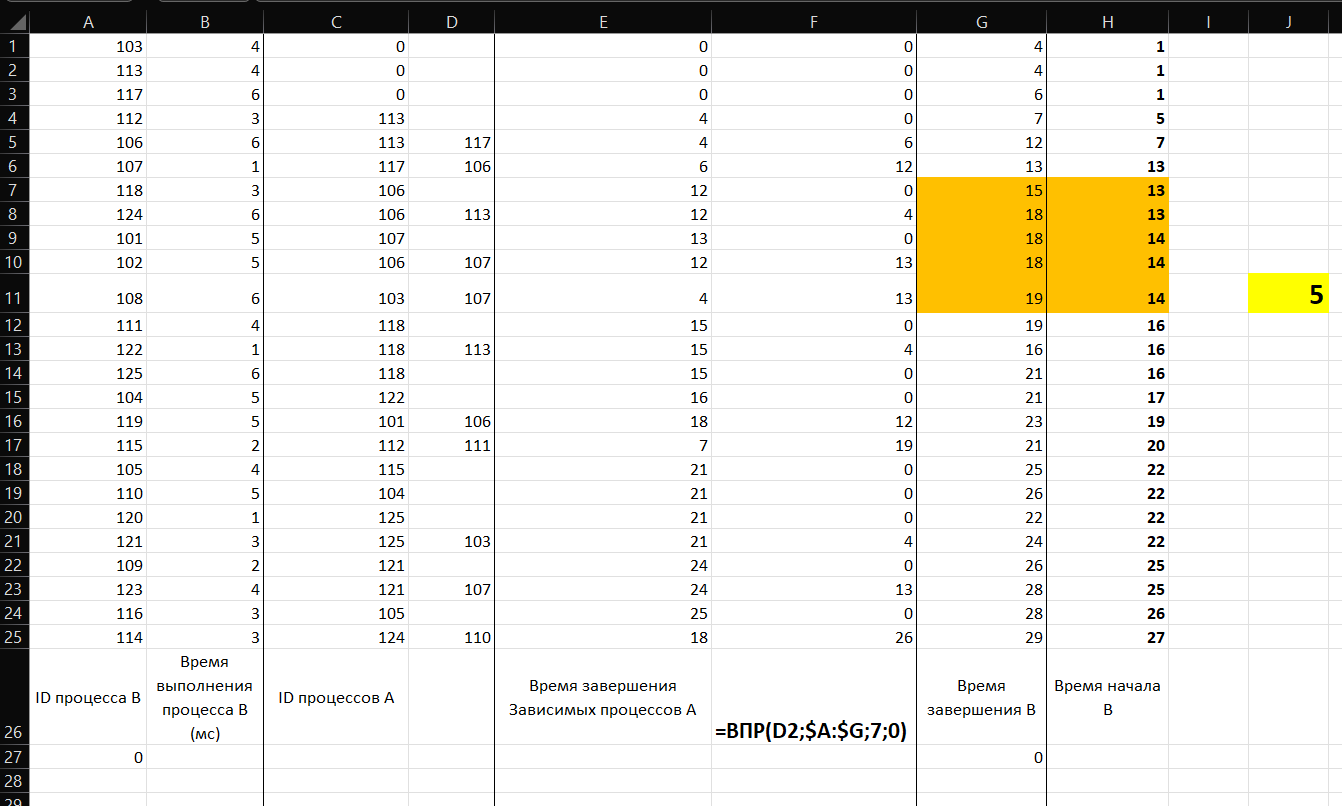Click the 'ID процесса B' header cell
The height and width of the screenshot is (806, 1342).
click(x=88, y=697)
